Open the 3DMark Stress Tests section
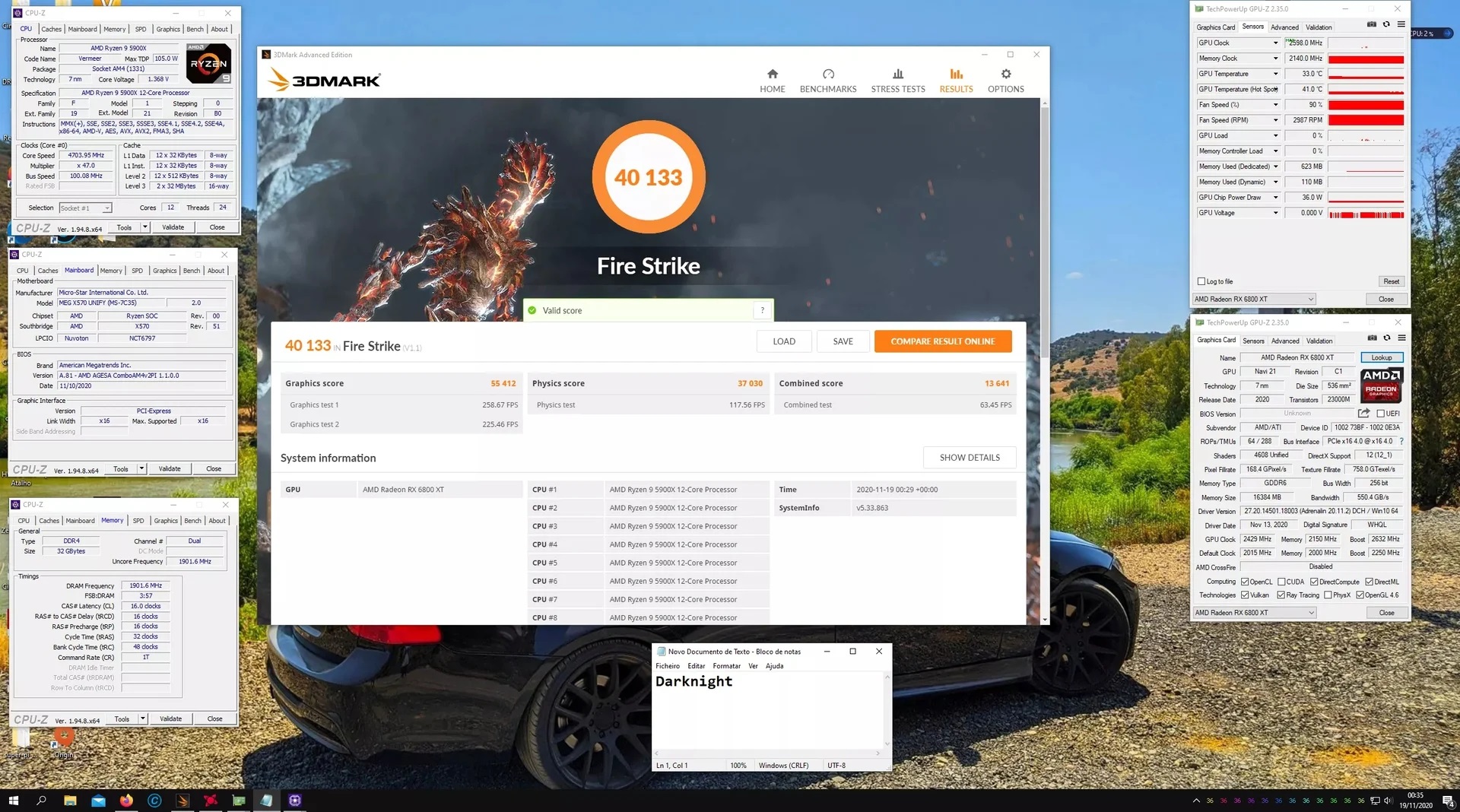The width and height of the screenshot is (1460, 812). coord(898,80)
